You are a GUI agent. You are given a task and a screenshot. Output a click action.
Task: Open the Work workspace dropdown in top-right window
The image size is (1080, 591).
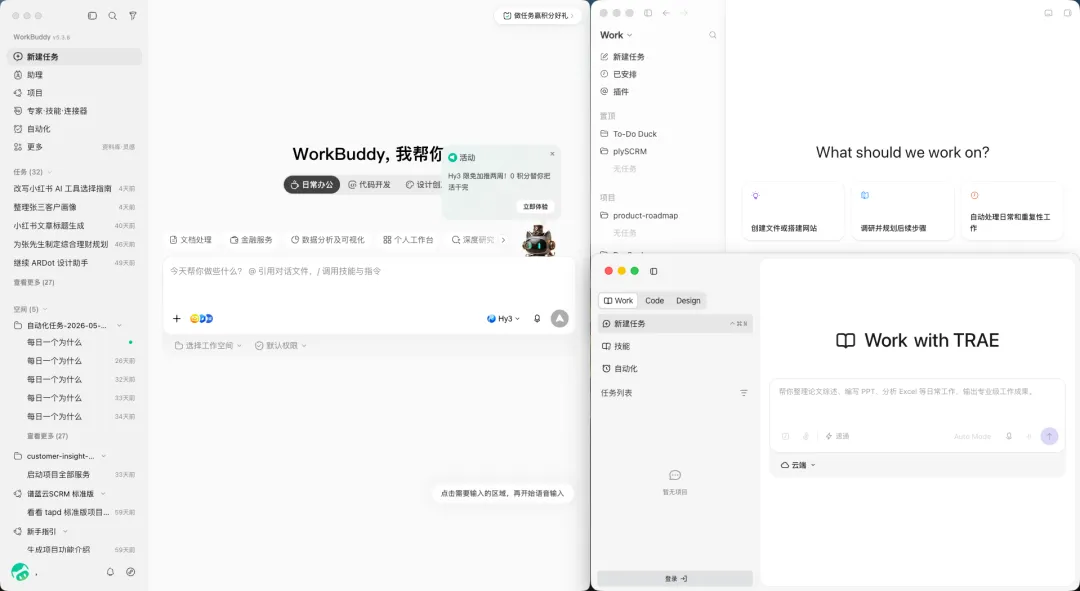(x=616, y=35)
